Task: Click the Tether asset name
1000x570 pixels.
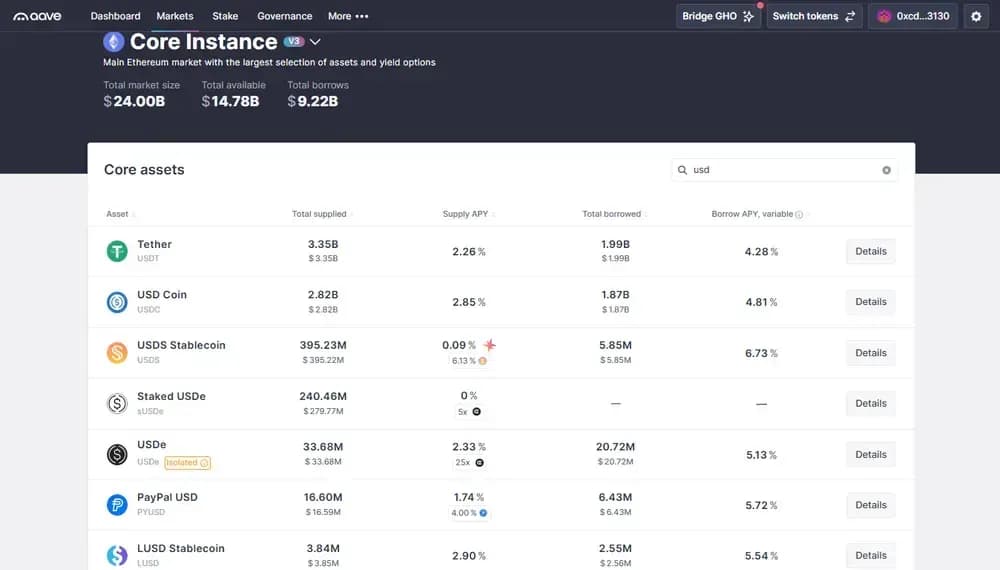Action: point(154,244)
